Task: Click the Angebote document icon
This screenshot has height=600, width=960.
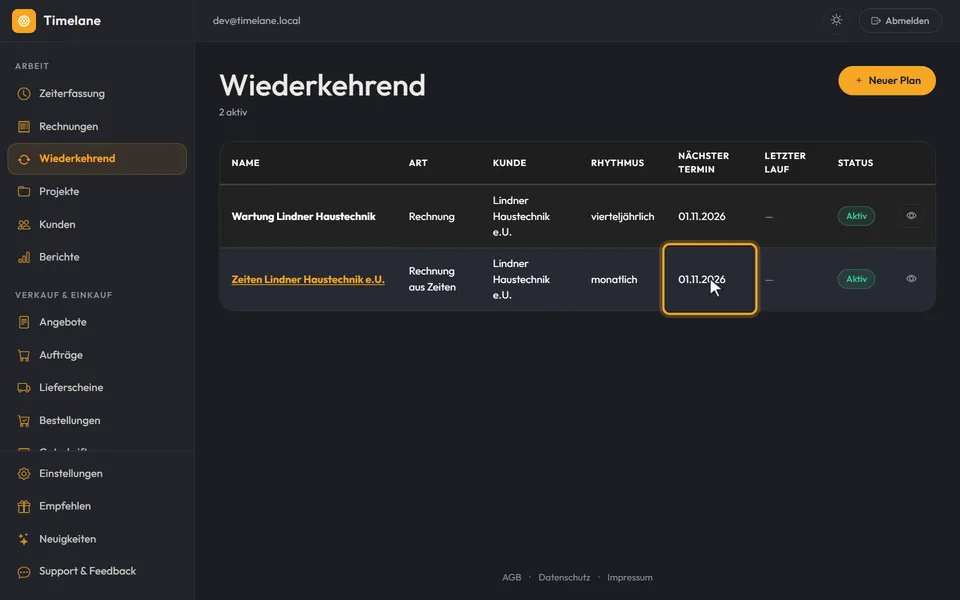Action: [x=24, y=322]
